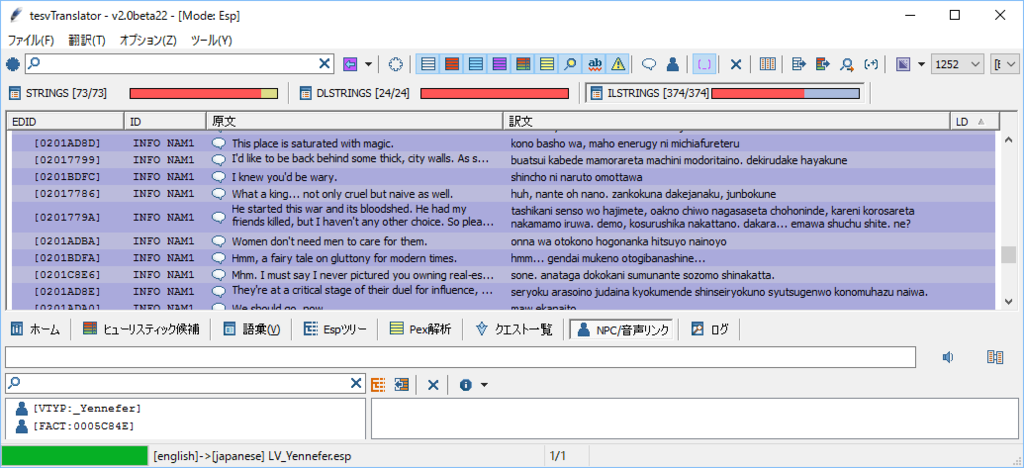Select row 'Hmm, a fairy tale on gluttony'

pos(504,258)
